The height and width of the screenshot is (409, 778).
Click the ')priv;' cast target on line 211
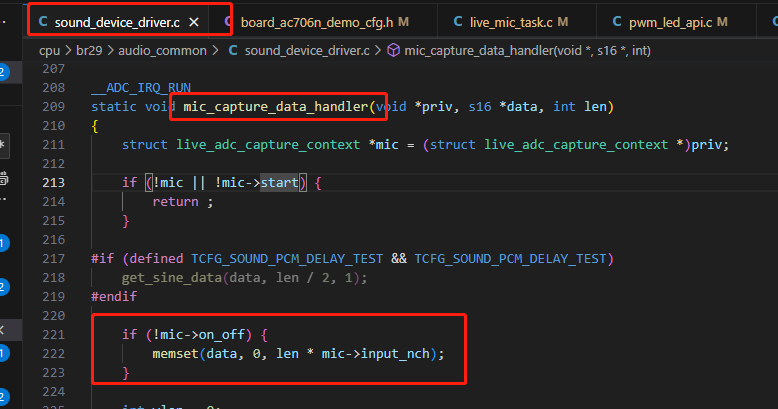coord(707,145)
